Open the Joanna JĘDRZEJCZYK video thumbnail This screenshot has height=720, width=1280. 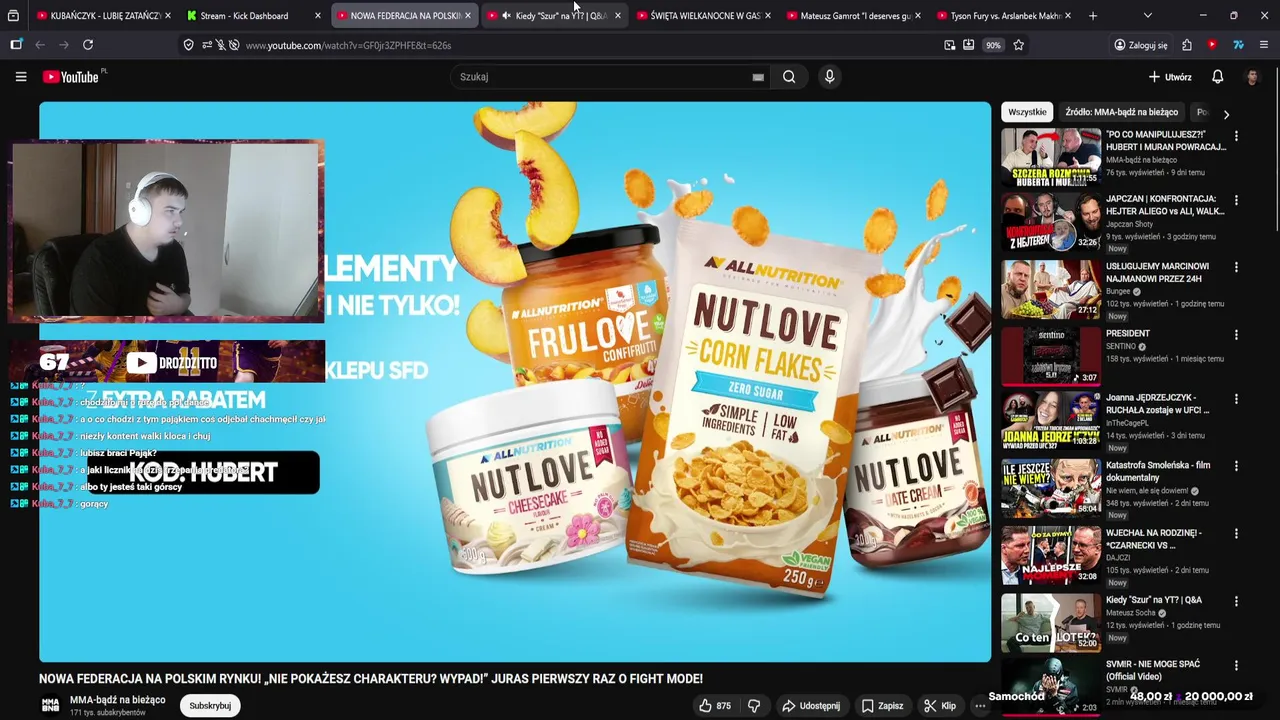click(x=1051, y=422)
